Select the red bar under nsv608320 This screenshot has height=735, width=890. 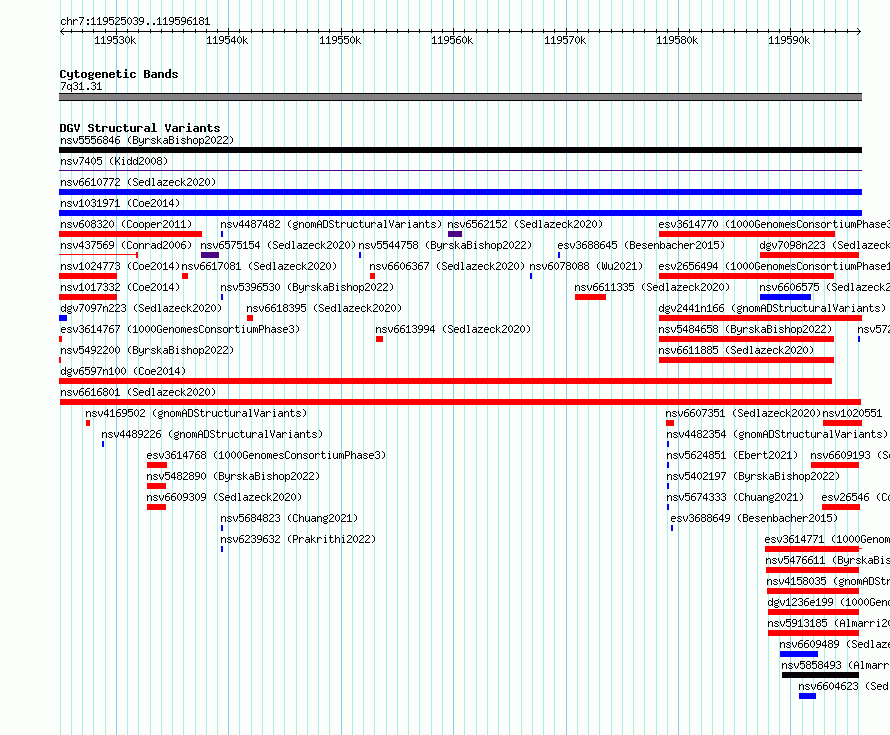point(131,234)
